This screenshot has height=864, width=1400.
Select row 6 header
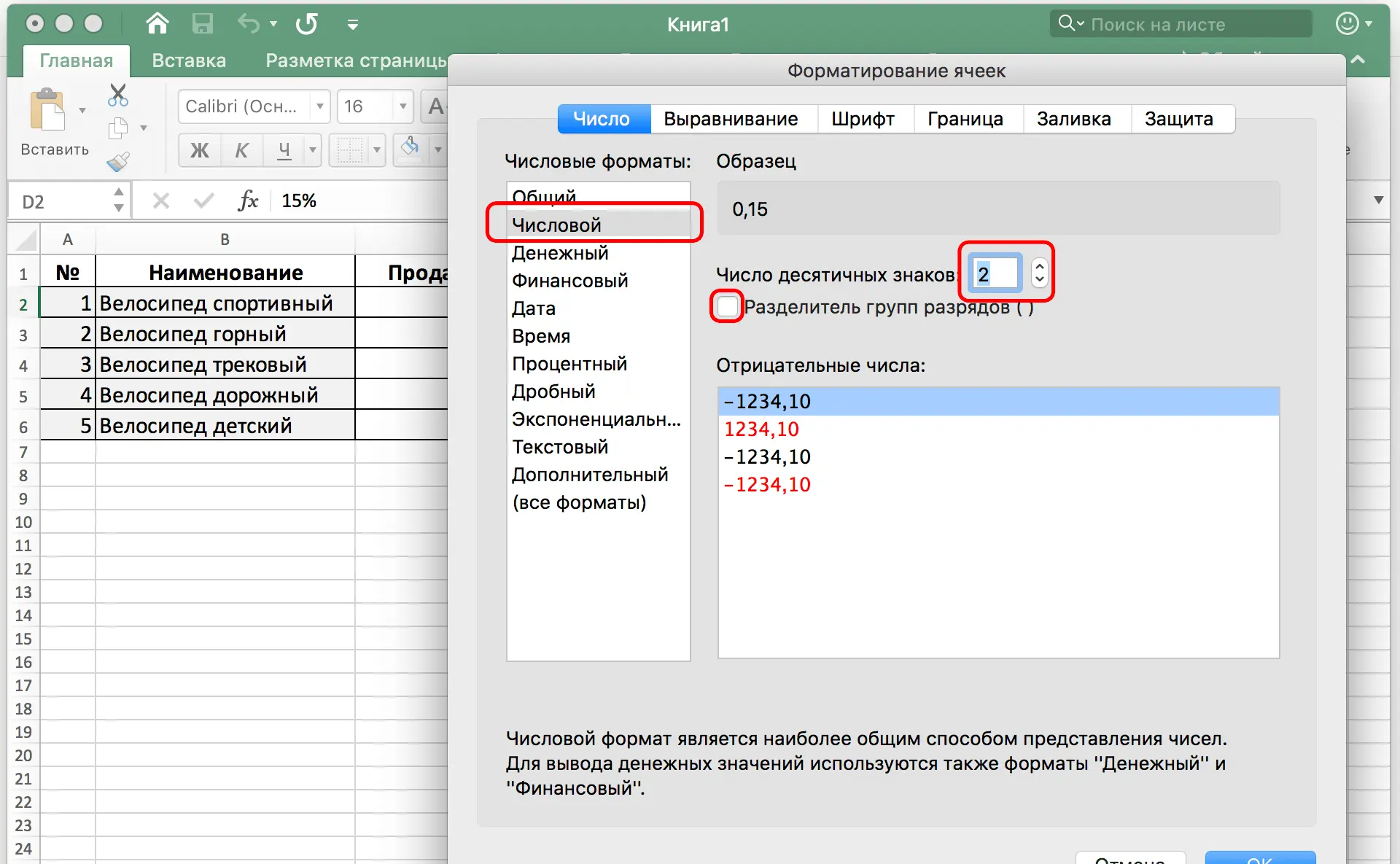click(x=23, y=427)
